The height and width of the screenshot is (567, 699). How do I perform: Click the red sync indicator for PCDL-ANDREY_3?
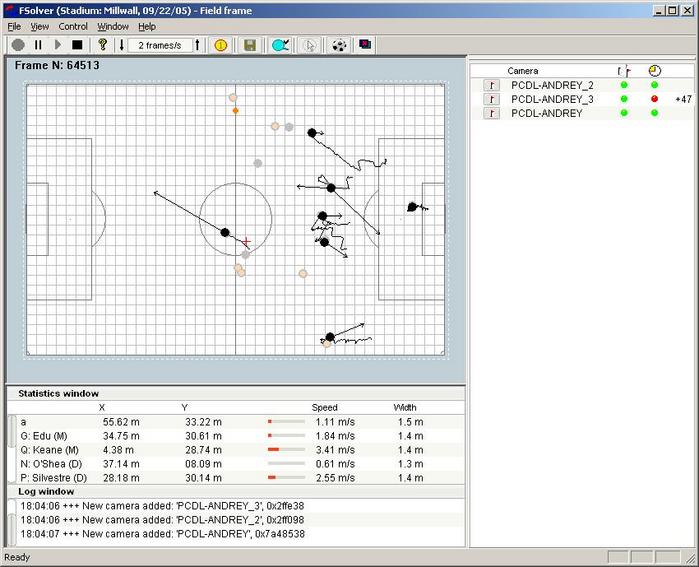[x=654, y=100]
